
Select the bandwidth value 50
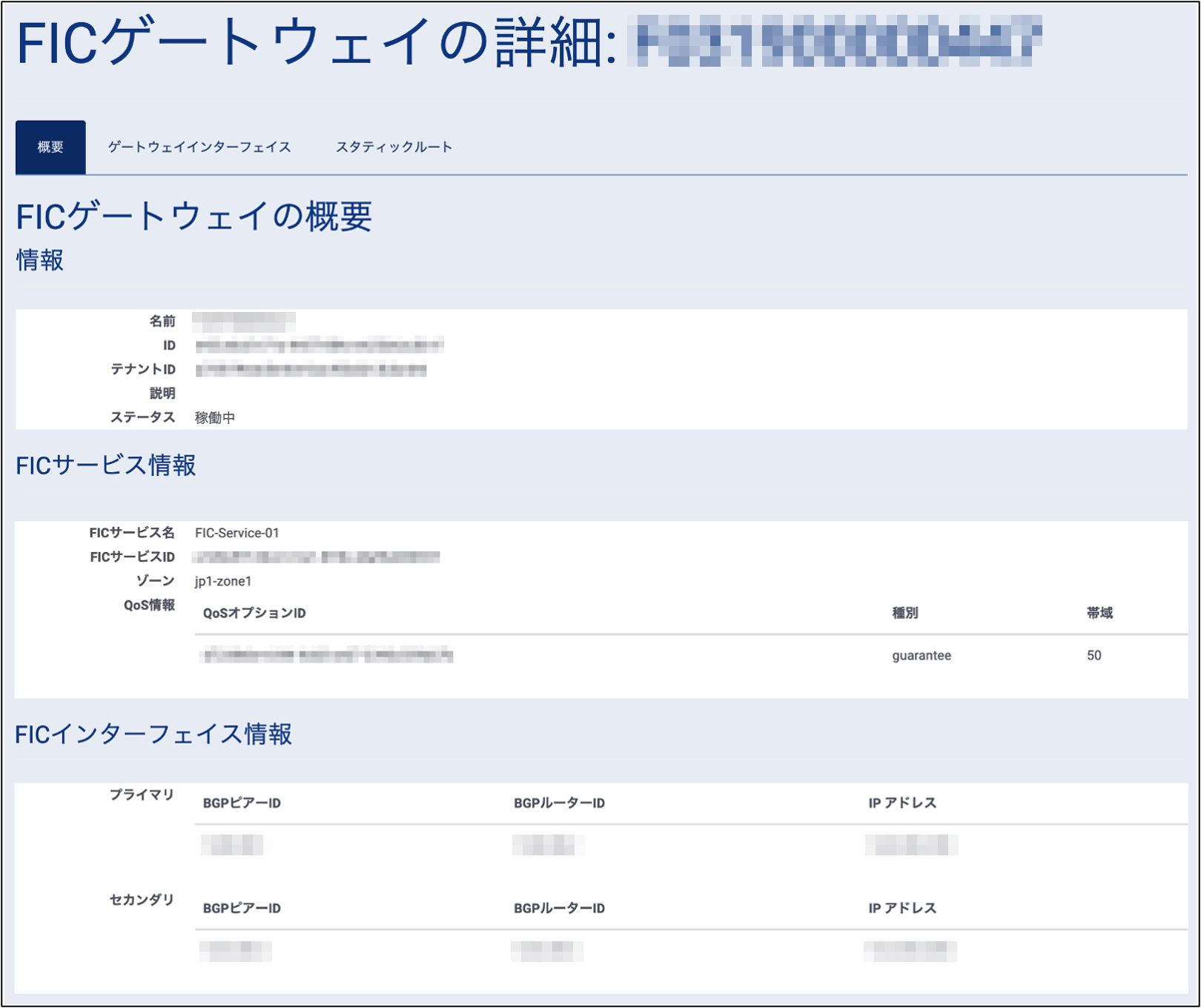click(x=1094, y=655)
